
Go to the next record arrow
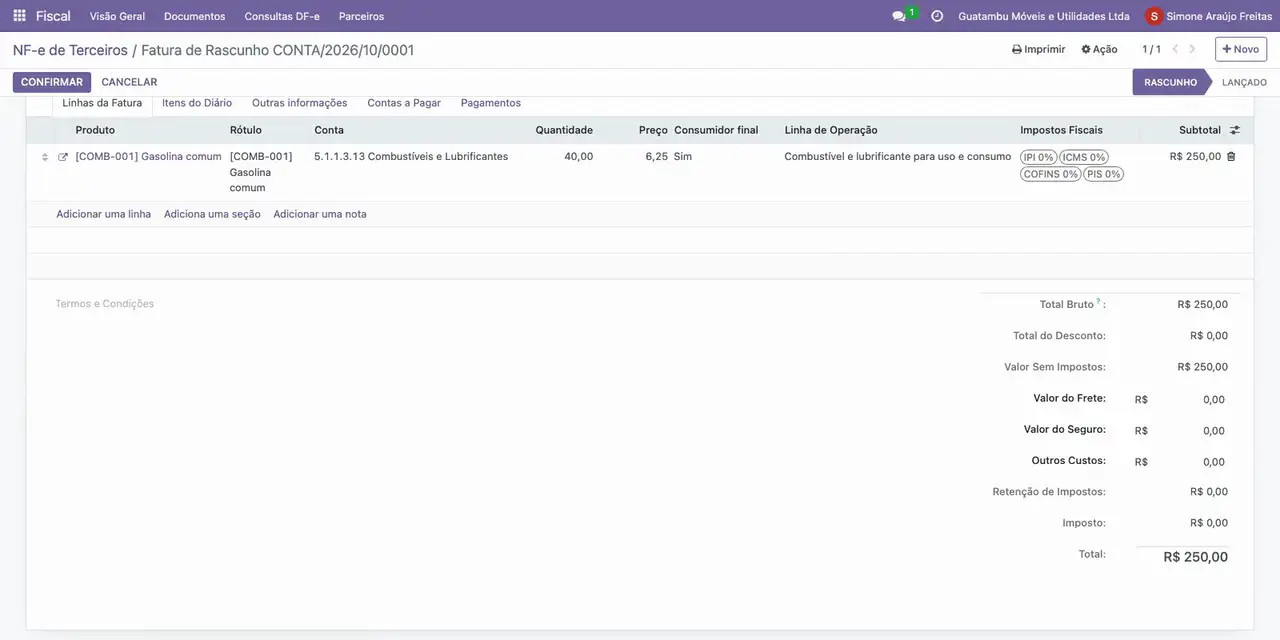click(1192, 49)
